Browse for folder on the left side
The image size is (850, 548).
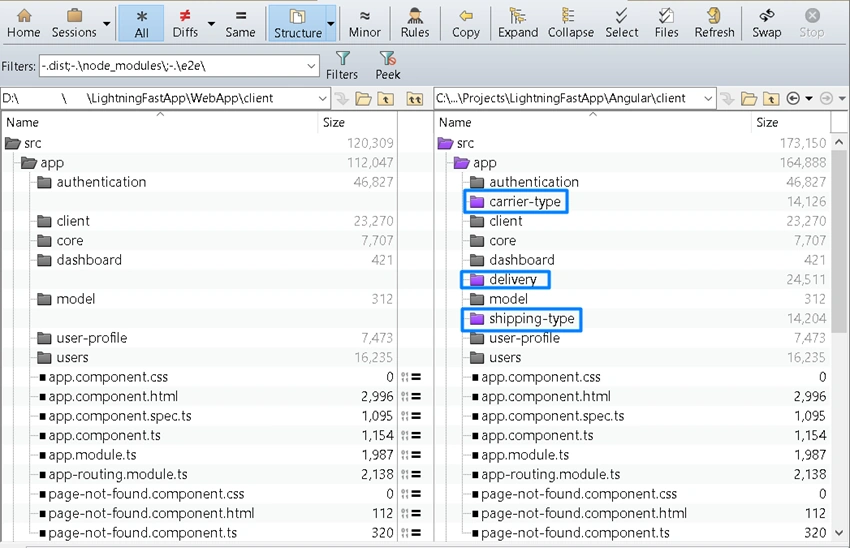point(363,99)
